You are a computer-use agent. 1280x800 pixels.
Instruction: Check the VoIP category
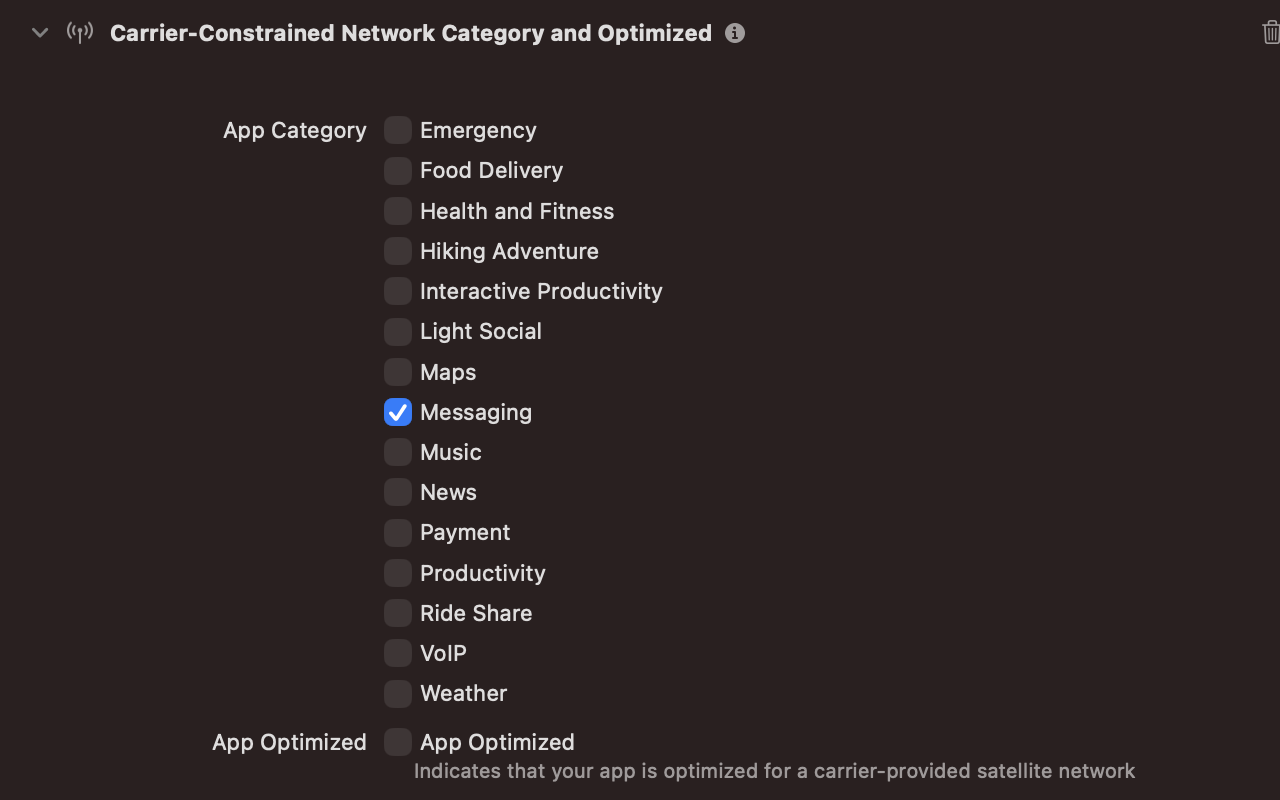397,652
